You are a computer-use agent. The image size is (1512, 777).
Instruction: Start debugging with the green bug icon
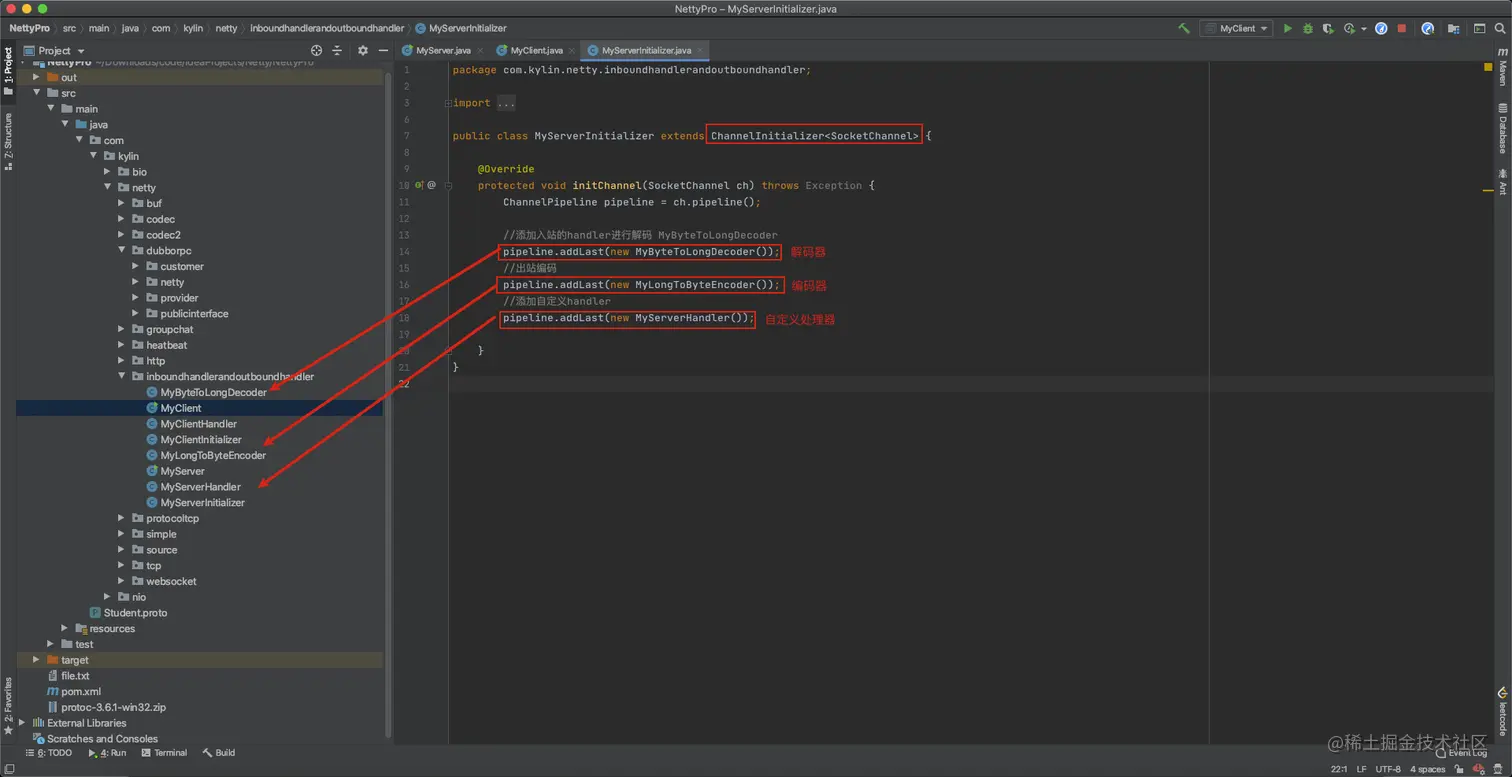tap(1308, 29)
